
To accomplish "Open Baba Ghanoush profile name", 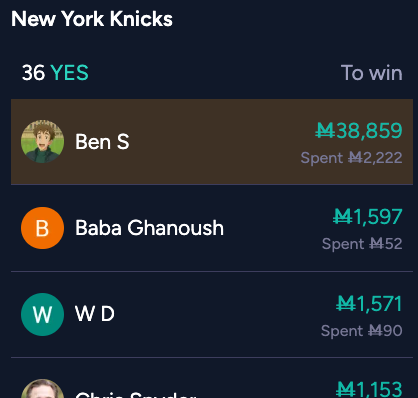I will [x=149, y=228].
